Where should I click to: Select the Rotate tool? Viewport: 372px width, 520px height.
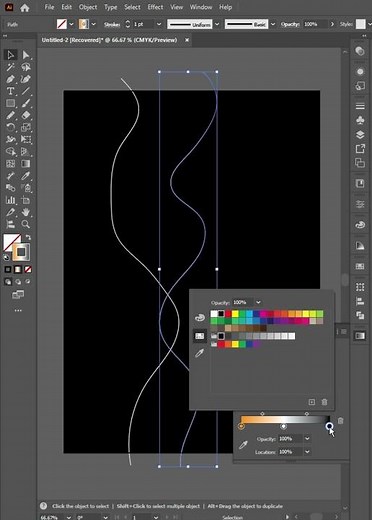pyautogui.click(x=11, y=127)
